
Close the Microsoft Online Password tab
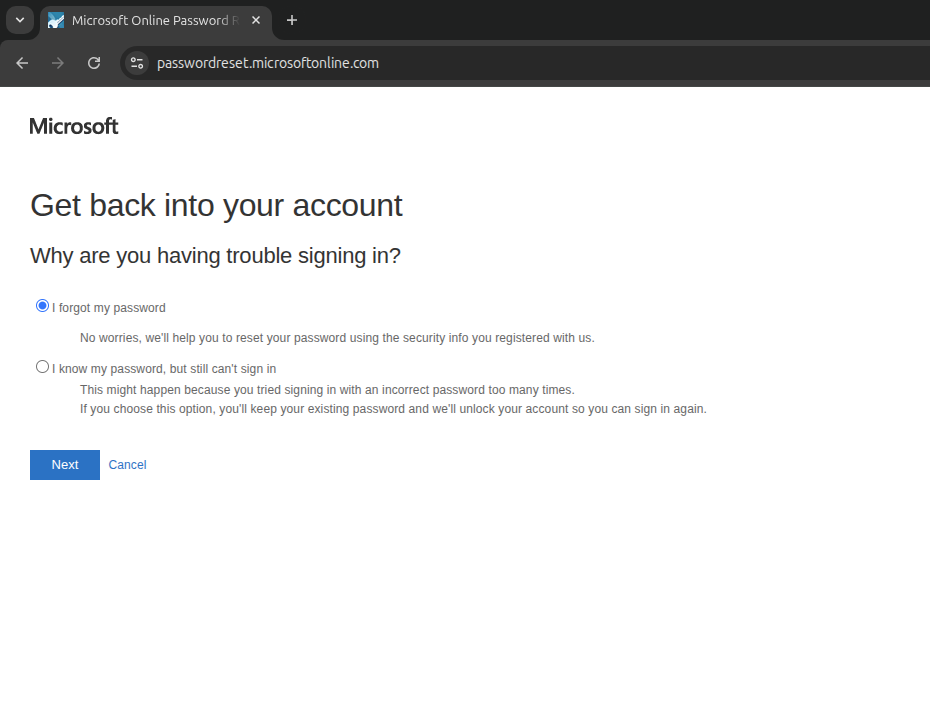point(256,21)
